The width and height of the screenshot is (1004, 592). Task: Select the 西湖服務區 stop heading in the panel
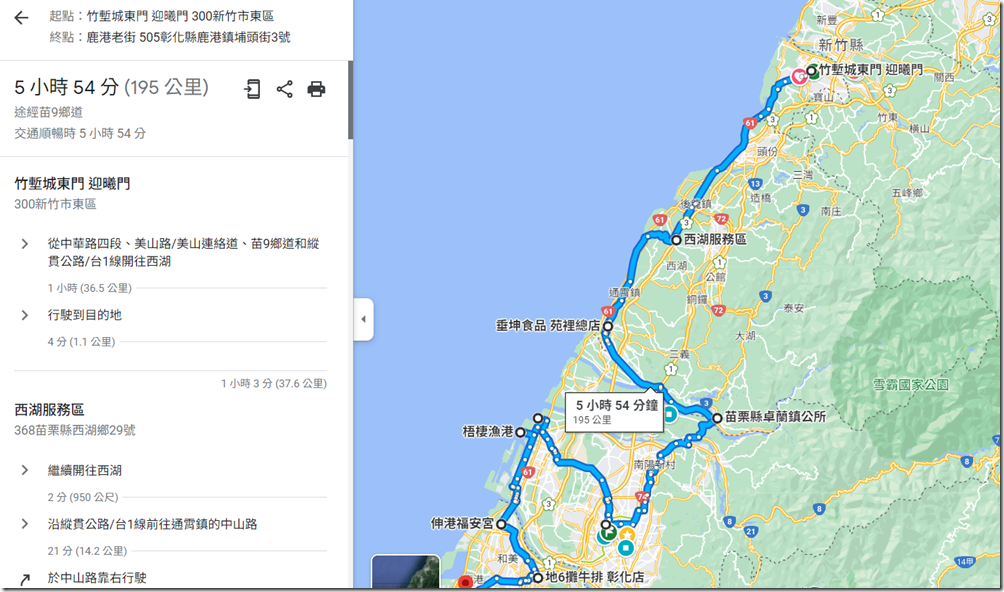tap(49, 410)
